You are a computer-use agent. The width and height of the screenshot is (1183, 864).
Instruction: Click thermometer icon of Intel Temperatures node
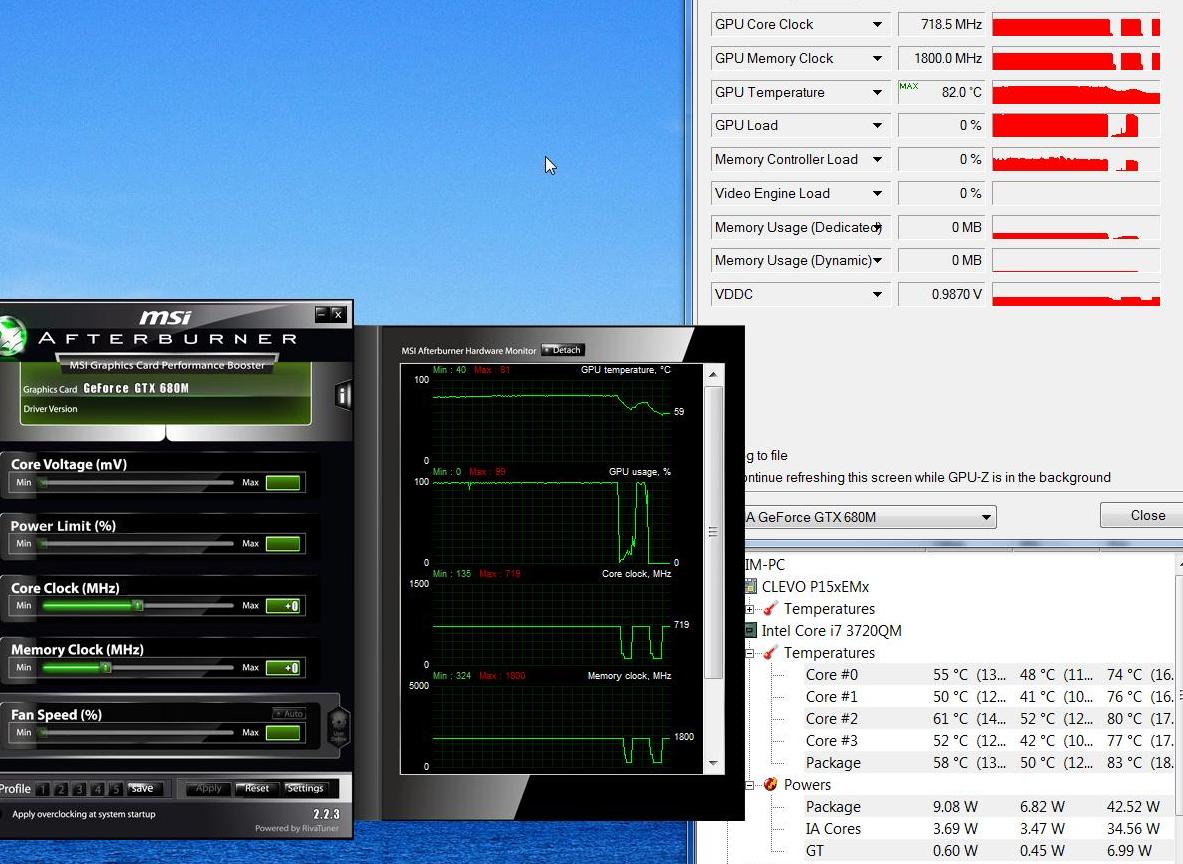[770, 653]
